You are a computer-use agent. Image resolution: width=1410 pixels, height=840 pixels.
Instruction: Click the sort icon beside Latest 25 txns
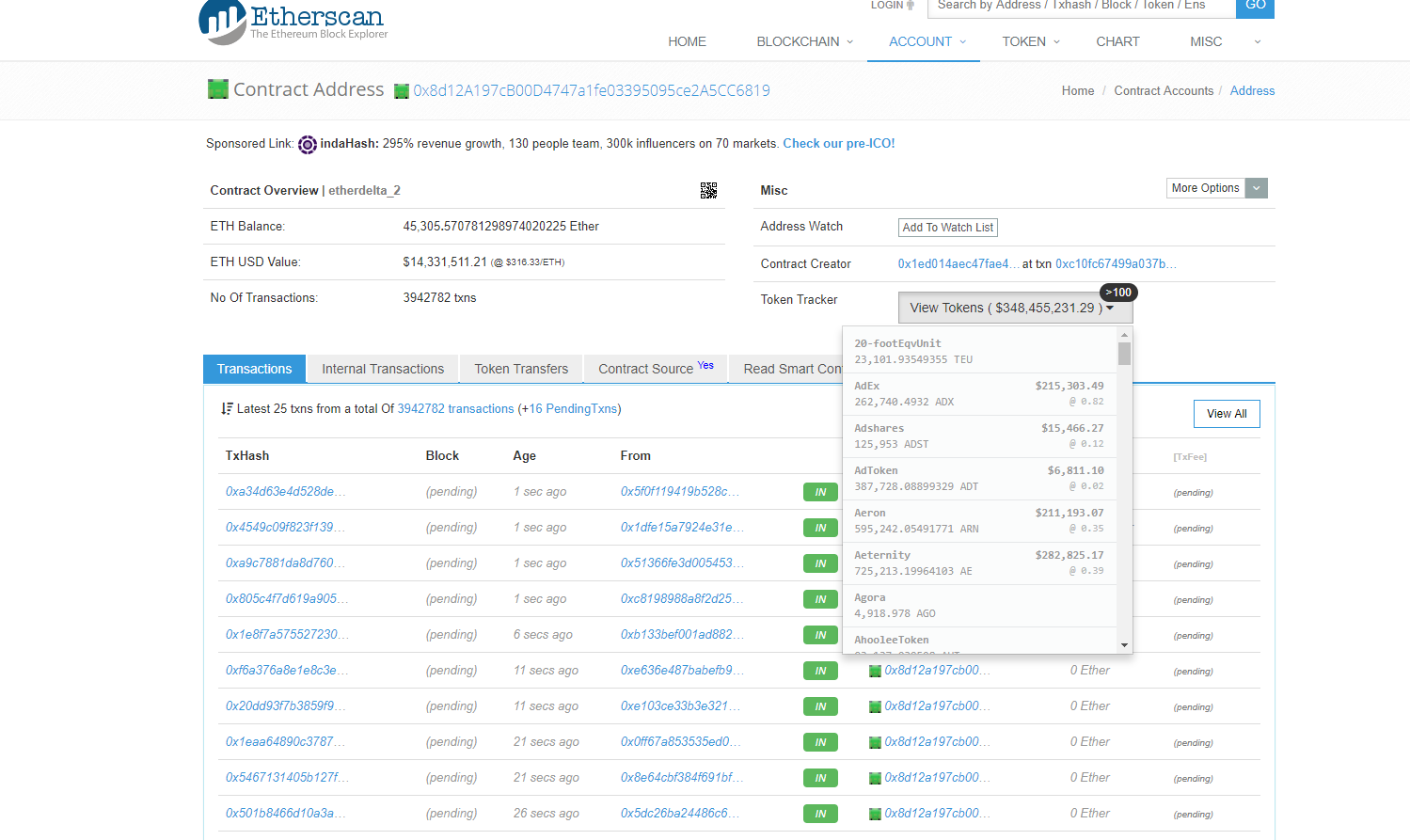227,409
